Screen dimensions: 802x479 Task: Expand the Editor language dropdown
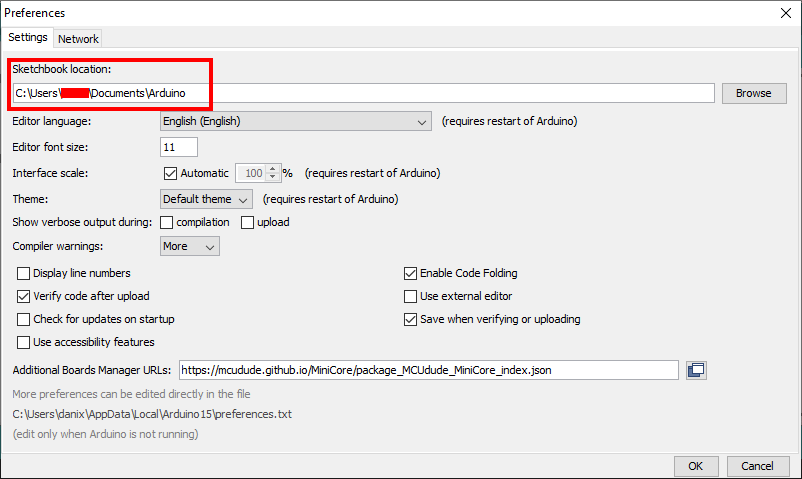click(296, 121)
